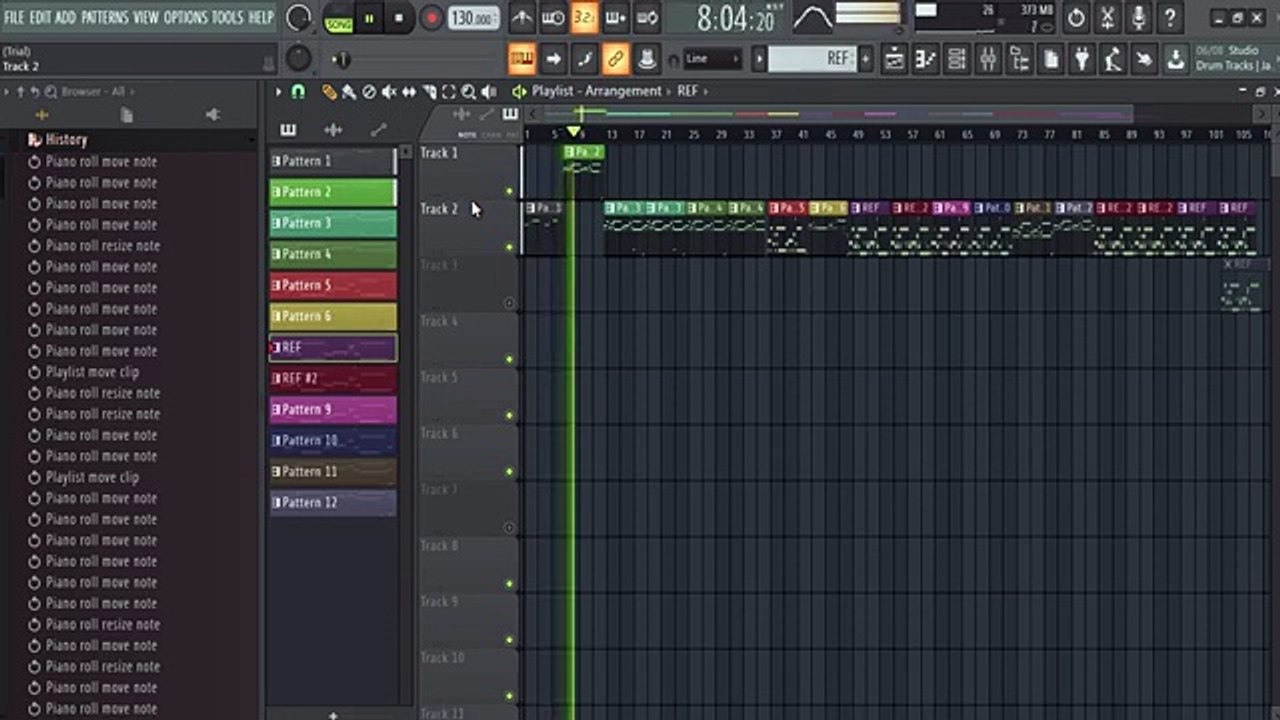Toggle the 3-2-1 countdown before recording
Screen dimensions: 1280x720
click(584, 17)
